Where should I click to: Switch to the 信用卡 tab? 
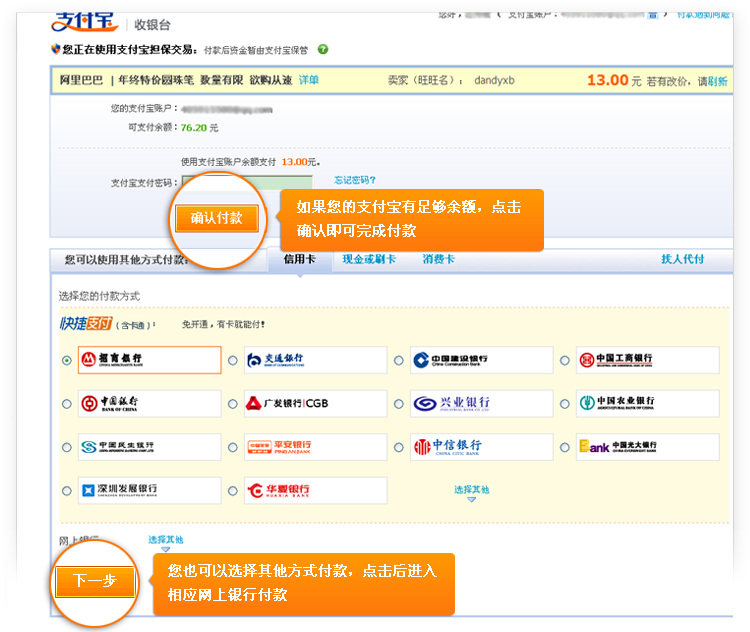tap(300, 259)
